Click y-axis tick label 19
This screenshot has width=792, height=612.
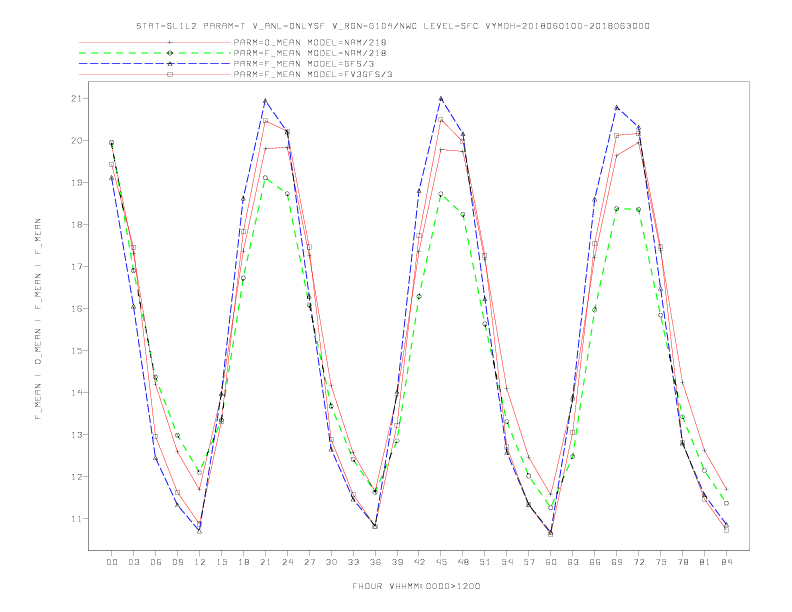[77, 182]
